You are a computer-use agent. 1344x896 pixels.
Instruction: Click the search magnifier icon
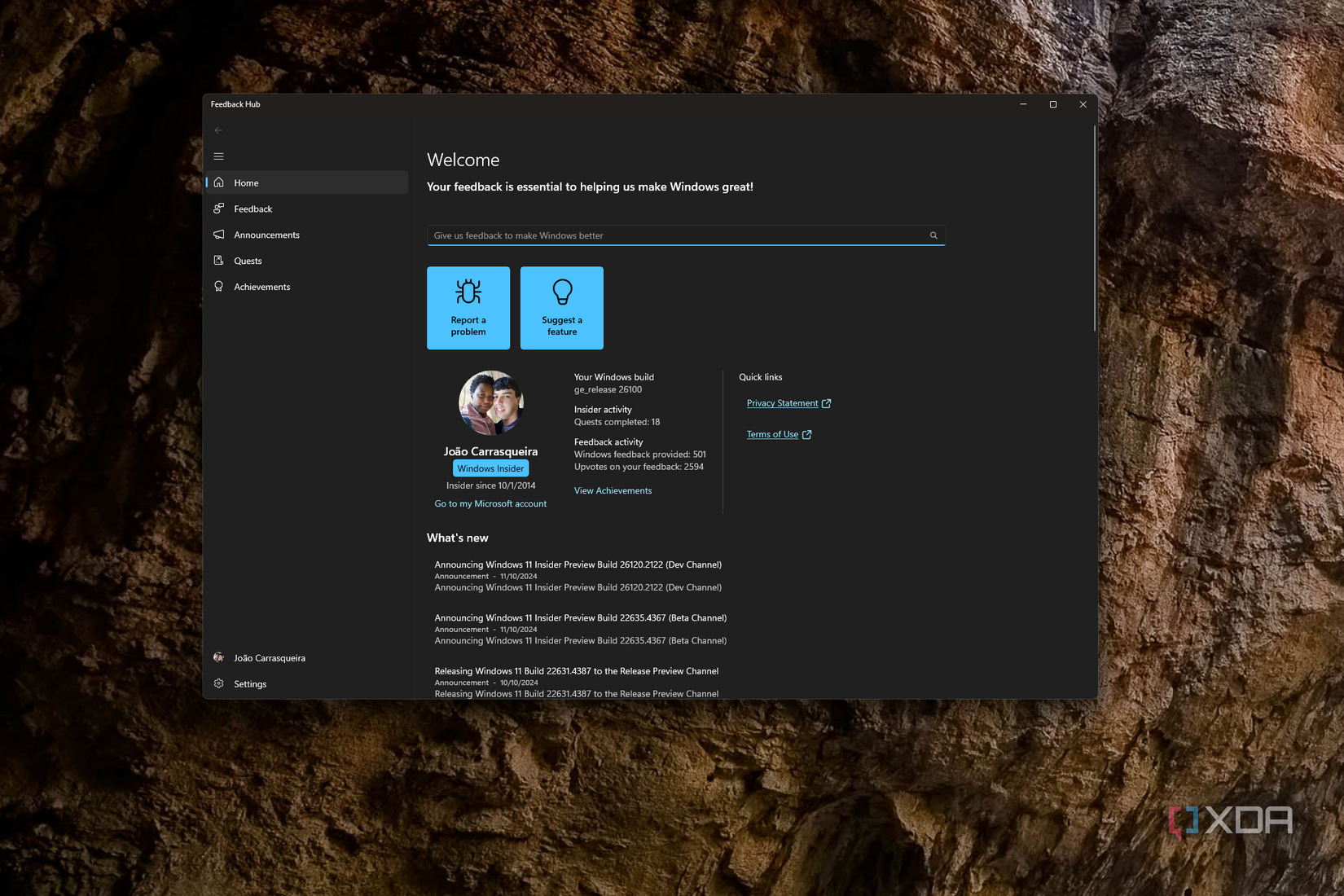(x=933, y=235)
